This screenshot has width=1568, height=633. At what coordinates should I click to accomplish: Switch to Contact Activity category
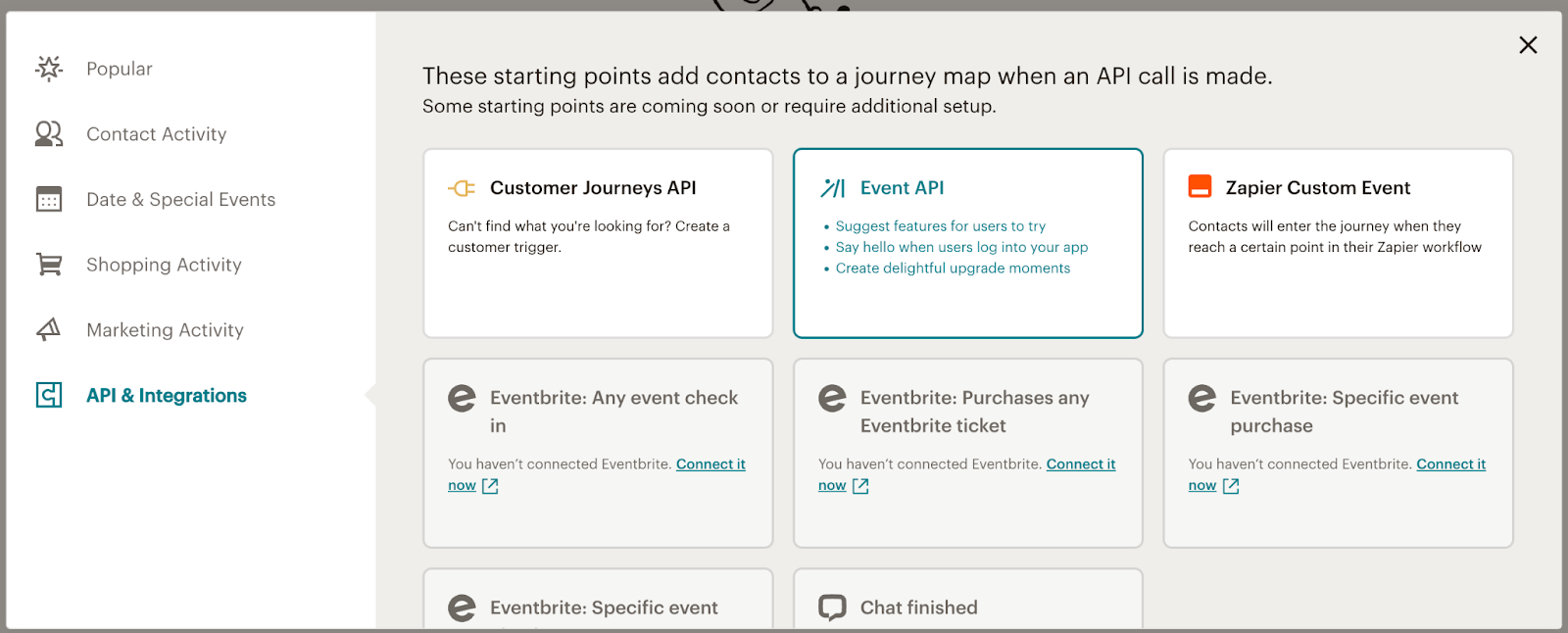pyautogui.click(x=157, y=134)
